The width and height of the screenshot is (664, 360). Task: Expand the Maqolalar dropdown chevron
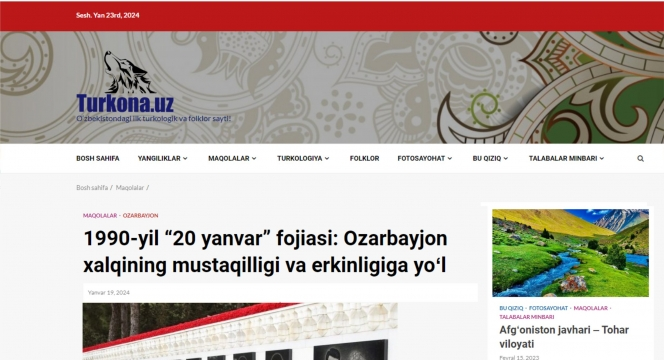pyautogui.click(x=254, y=158)
